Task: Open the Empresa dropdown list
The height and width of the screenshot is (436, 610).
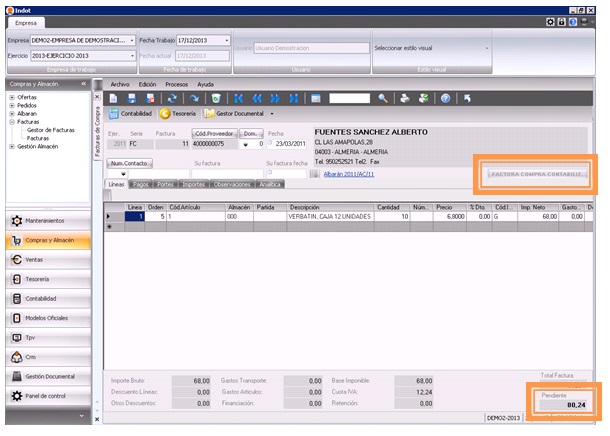Action: (132, 41)
